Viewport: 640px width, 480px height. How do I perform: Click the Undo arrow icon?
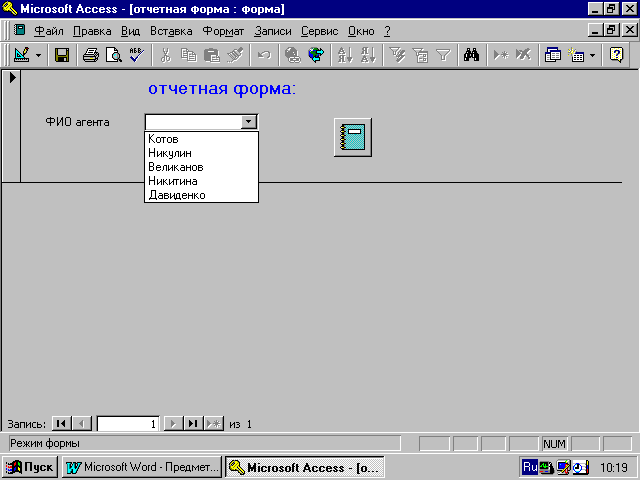(x=264, y=55)
